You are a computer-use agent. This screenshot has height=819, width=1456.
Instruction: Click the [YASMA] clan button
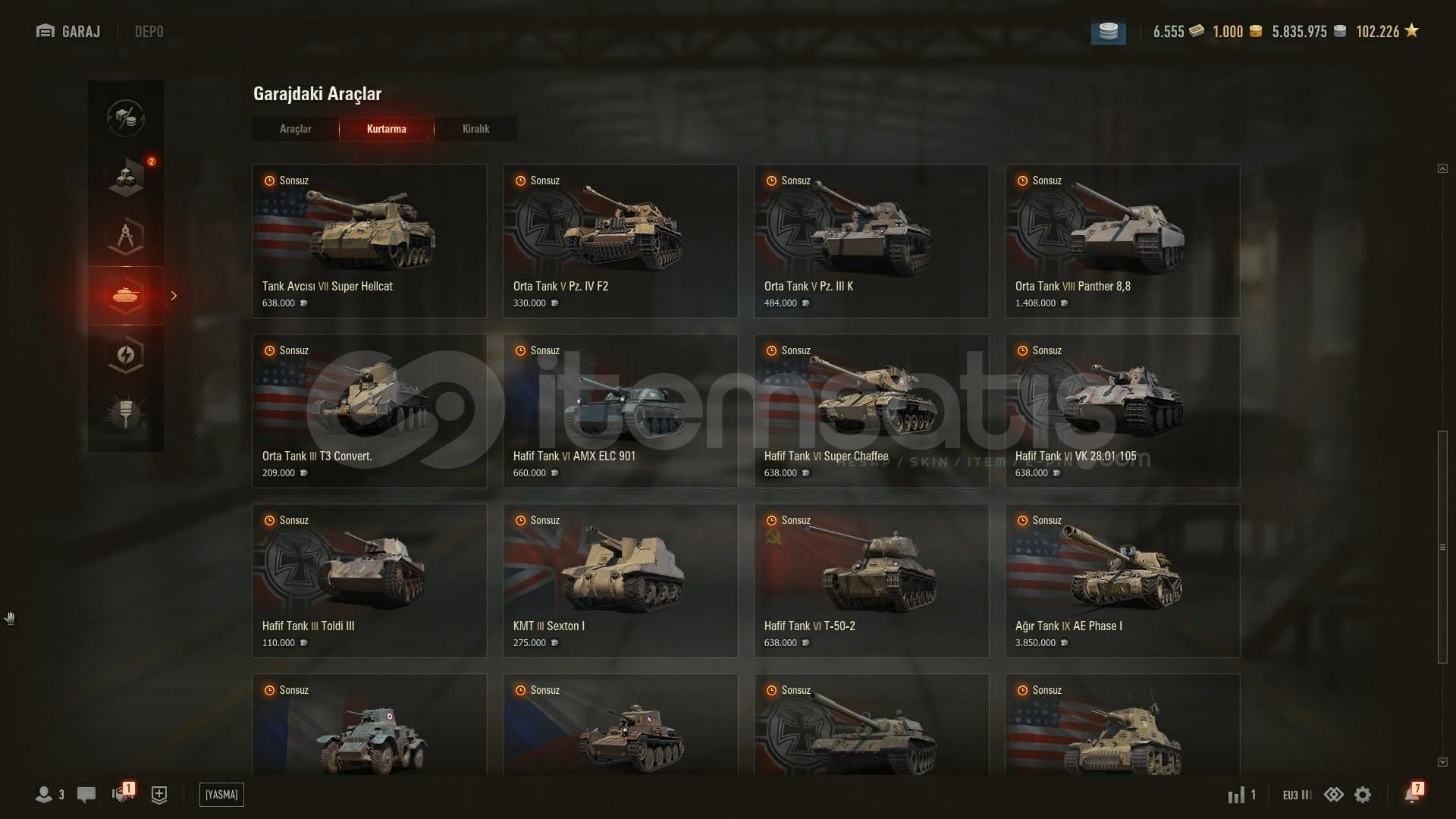[x=221, y=794]
